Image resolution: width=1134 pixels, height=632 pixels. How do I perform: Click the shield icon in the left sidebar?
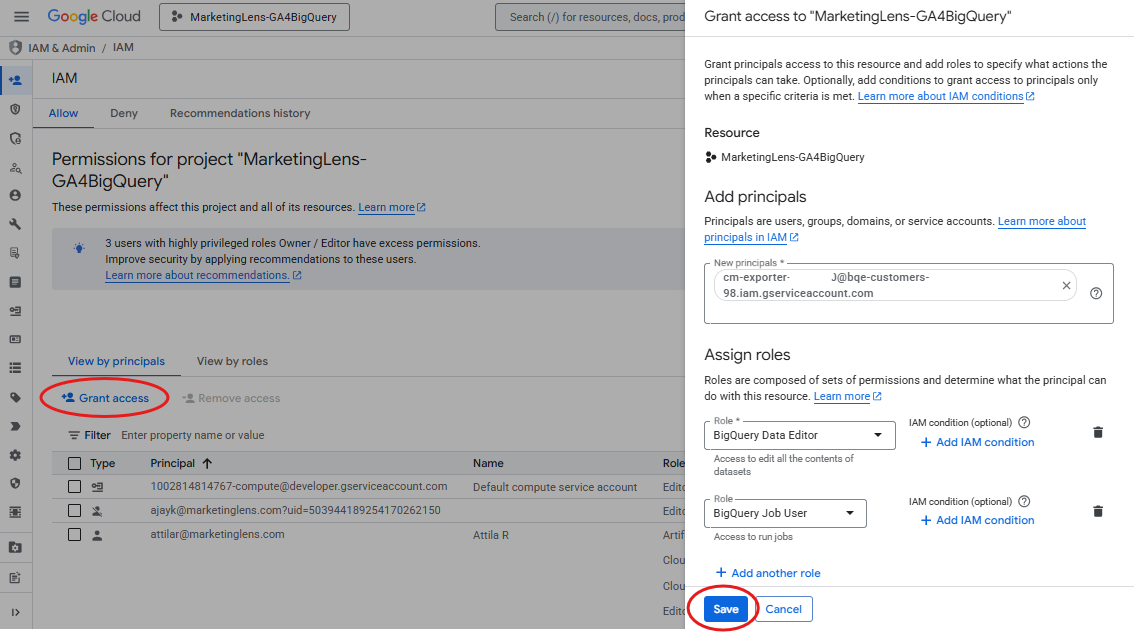point(14,108)
